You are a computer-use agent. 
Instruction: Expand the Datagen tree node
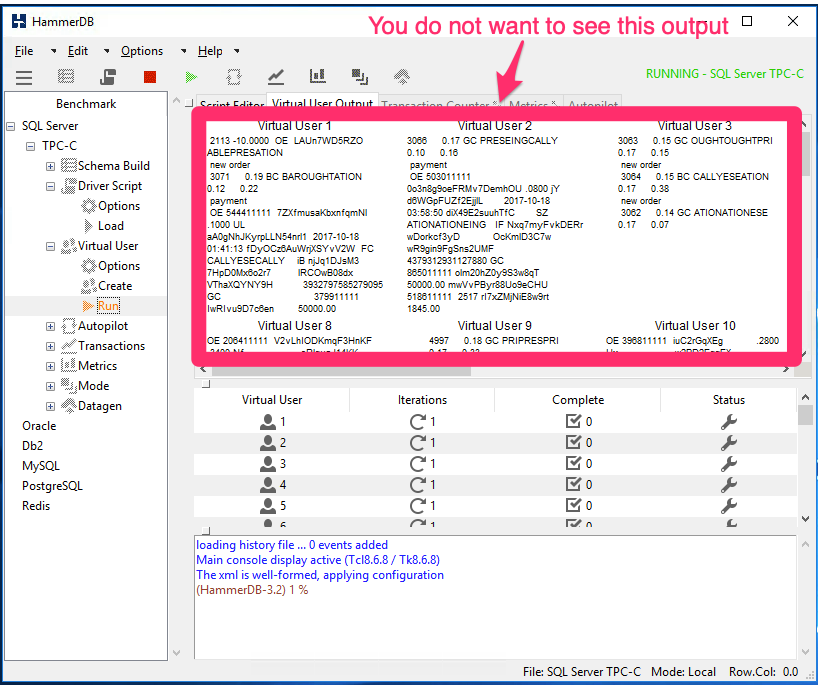[x=51, y=406]
